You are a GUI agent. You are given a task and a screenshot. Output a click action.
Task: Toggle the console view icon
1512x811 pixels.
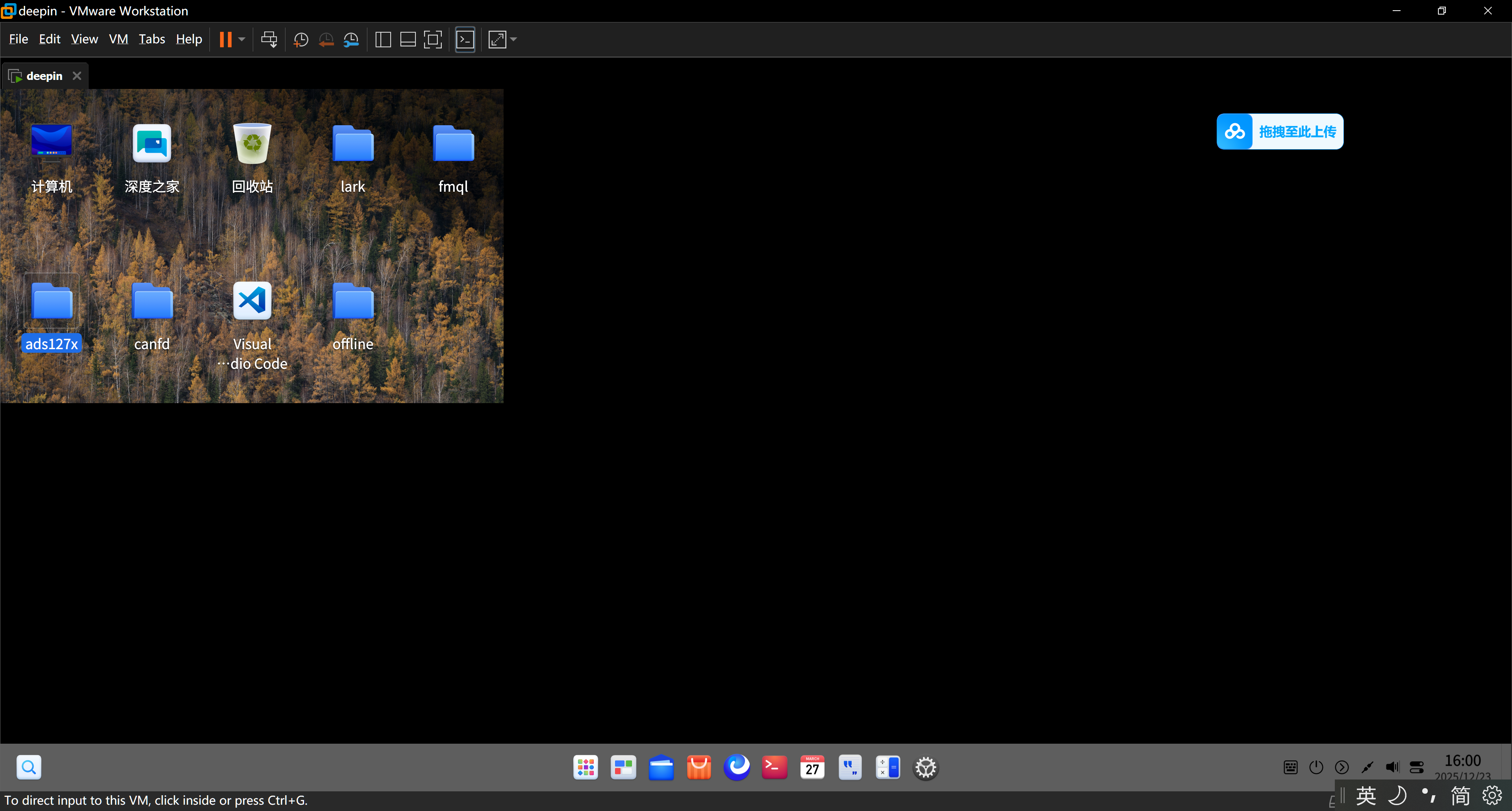465,39
